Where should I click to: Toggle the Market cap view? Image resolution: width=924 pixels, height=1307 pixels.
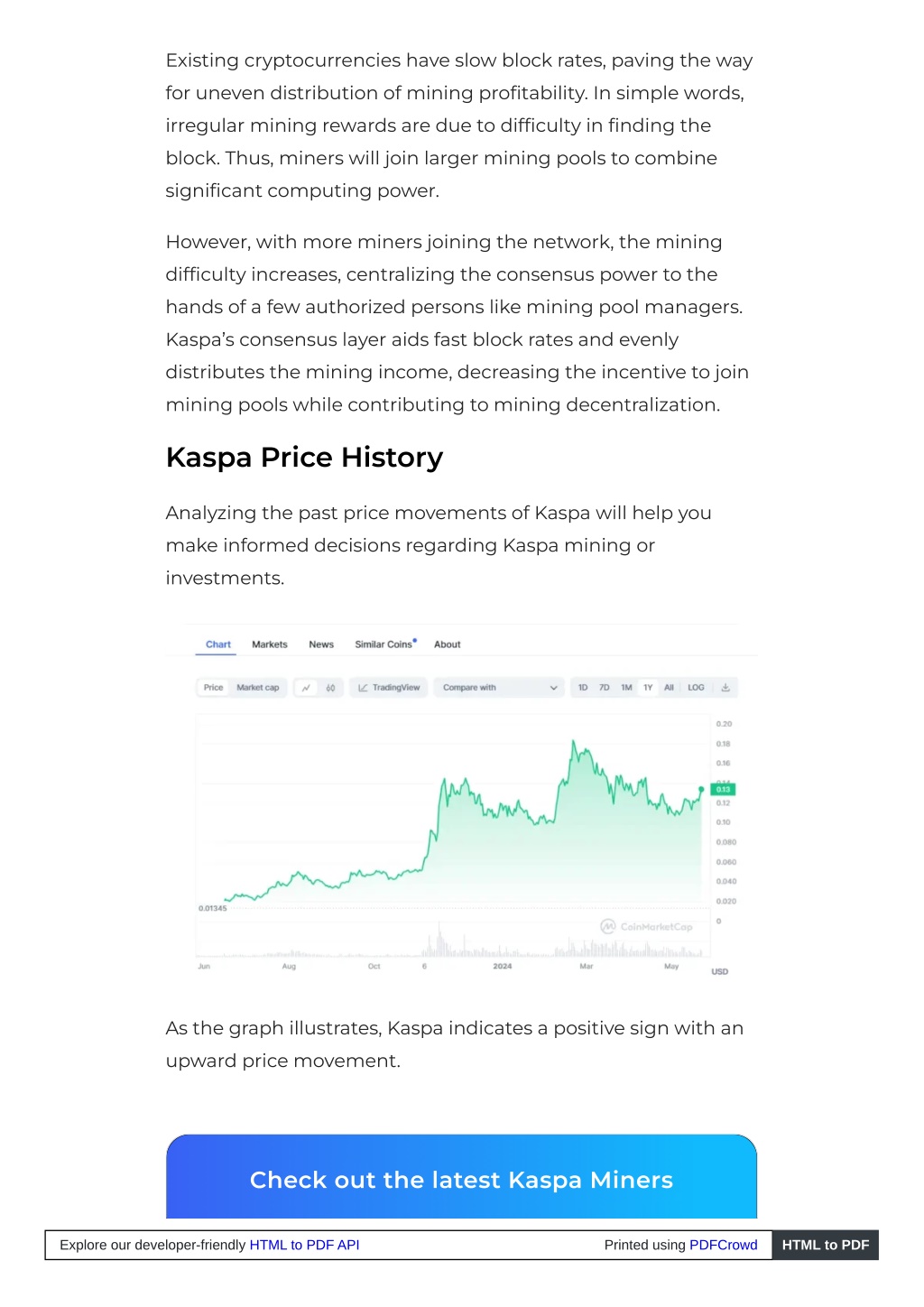258,688
